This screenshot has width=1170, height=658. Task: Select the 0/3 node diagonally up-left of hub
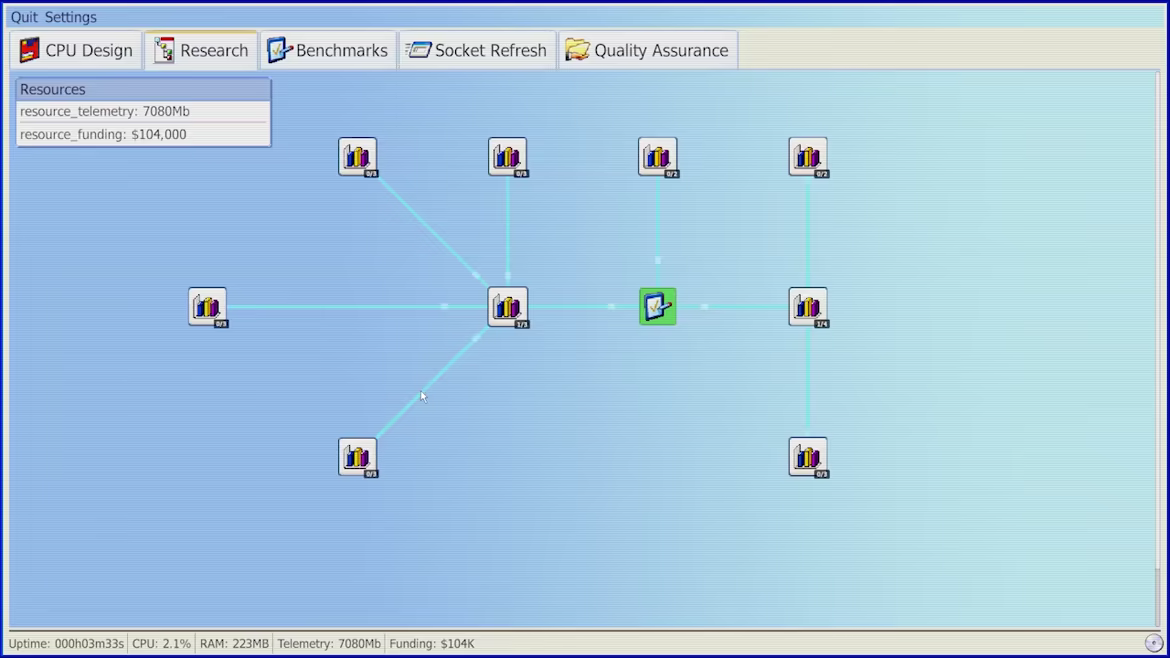pyautogui.click(x=357, y=157)
